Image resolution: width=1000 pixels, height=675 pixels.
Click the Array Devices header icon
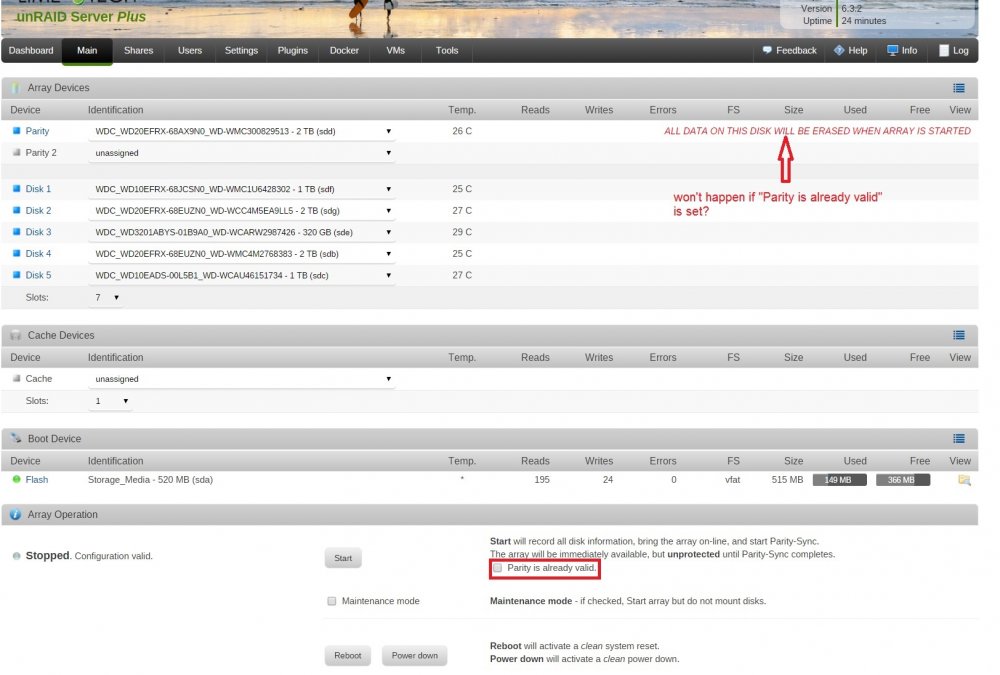[x=15, y=88]
